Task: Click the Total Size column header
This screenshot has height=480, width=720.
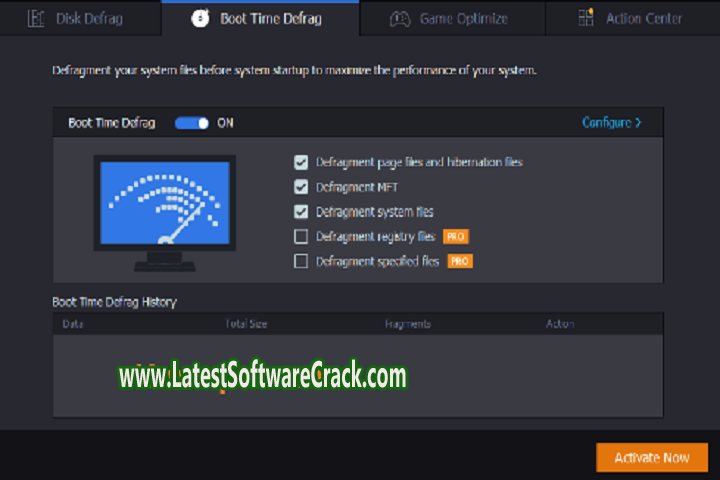Action: (246, 324)
